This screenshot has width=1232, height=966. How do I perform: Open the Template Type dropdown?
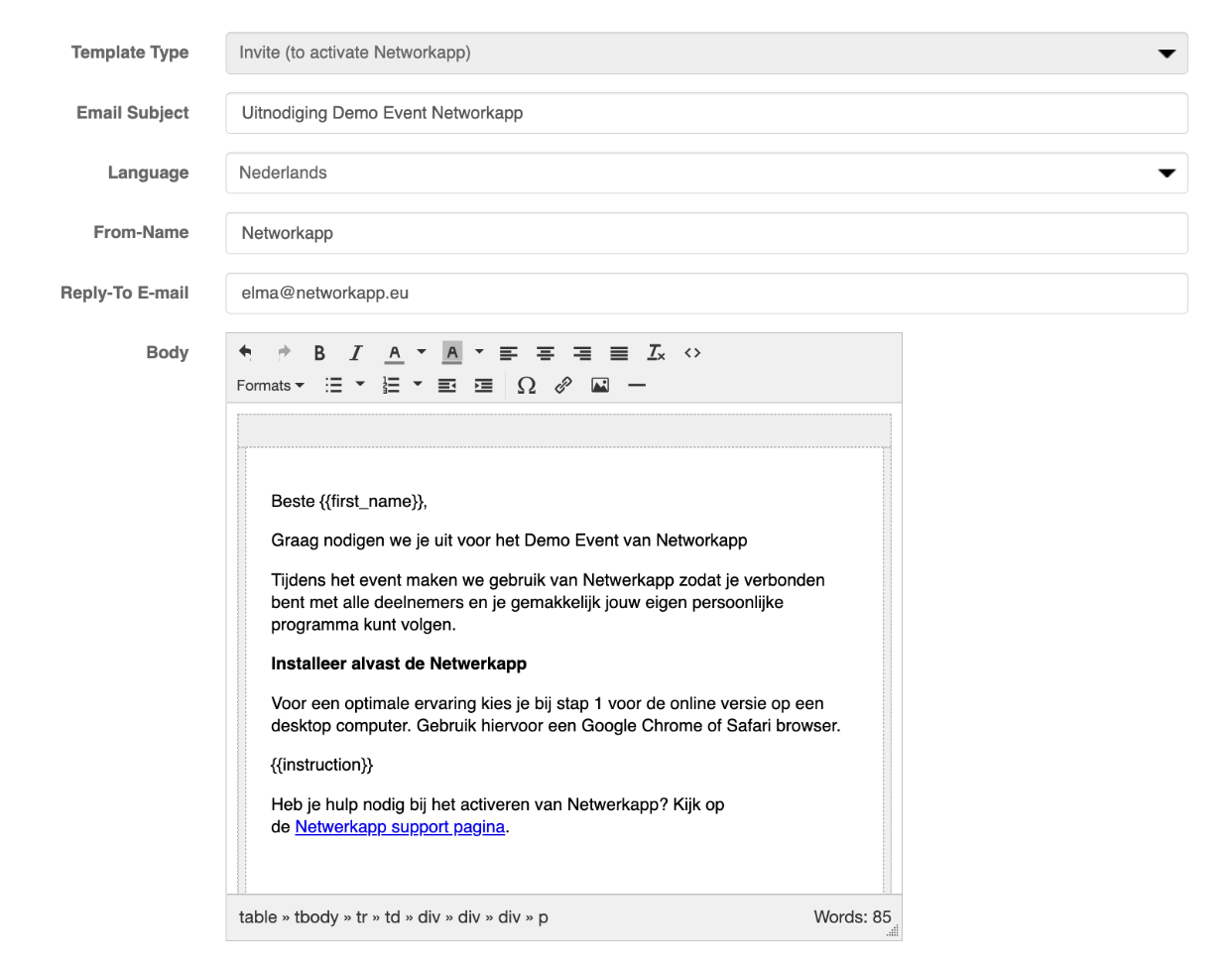point(706,53)
